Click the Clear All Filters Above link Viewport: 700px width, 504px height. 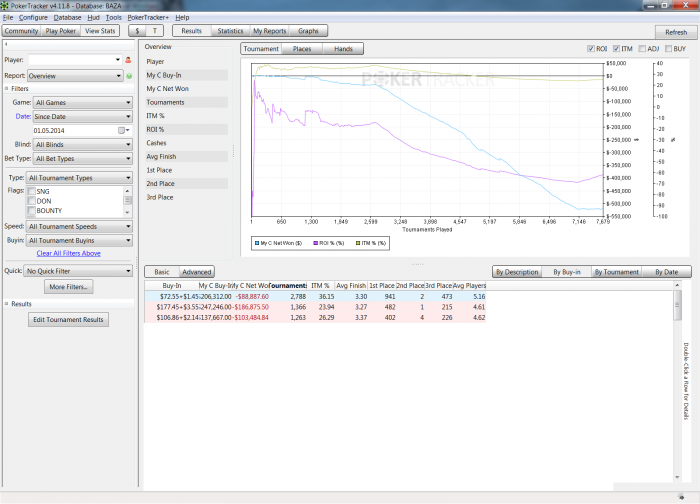68,253
